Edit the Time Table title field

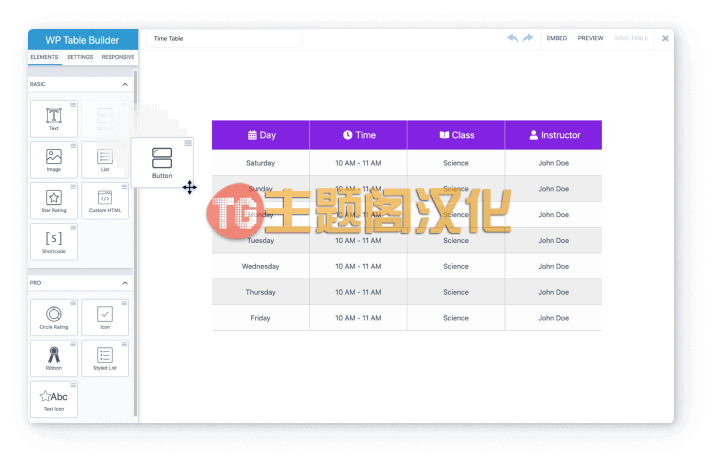click(224, 38)
